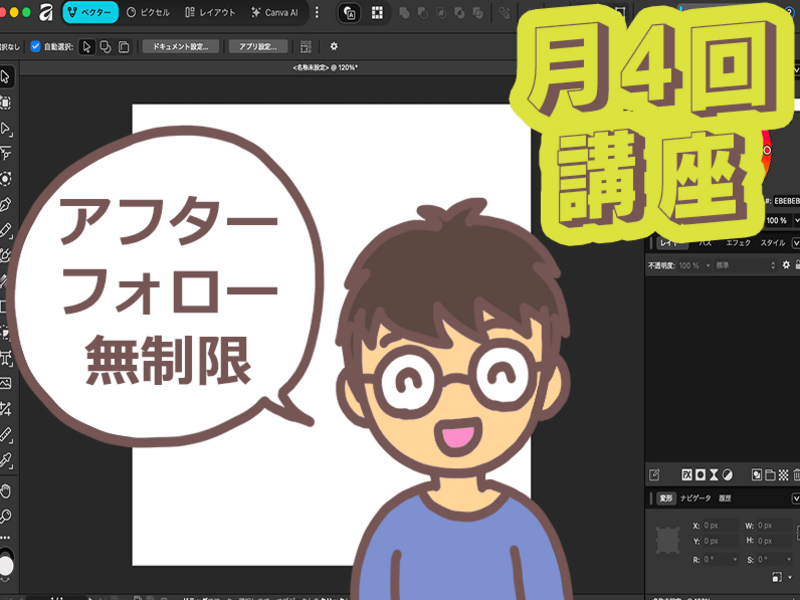This screenshot has width=800, height=600.
Task: Open layer effects fx icon
Action: (687, 475)
